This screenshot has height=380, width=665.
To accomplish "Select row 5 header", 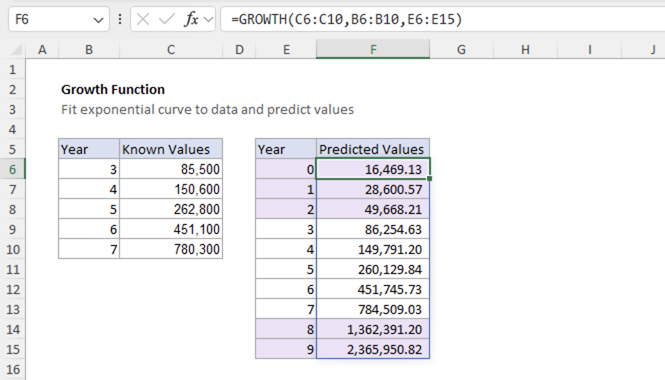I will [13, 149].
